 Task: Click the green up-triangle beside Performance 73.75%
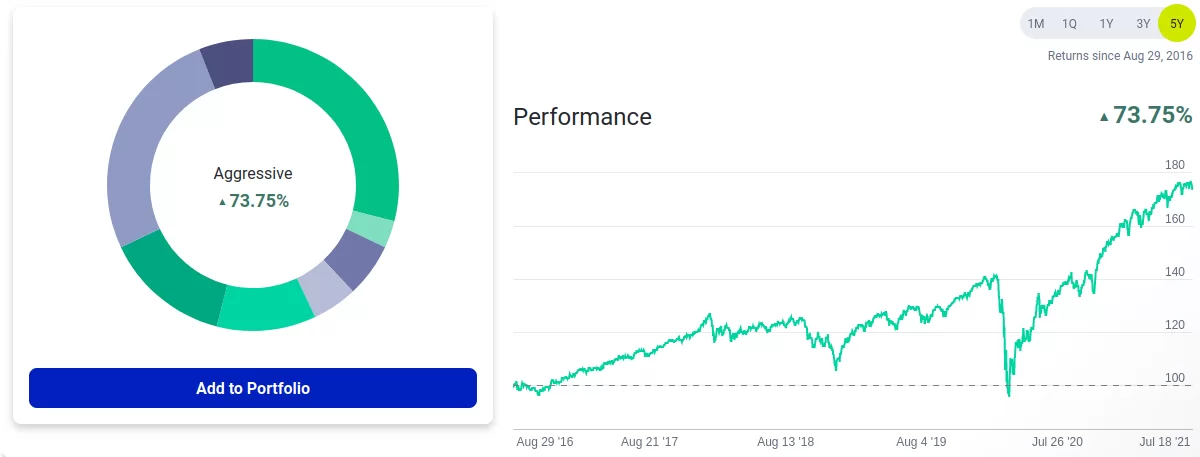[1104, 117]
